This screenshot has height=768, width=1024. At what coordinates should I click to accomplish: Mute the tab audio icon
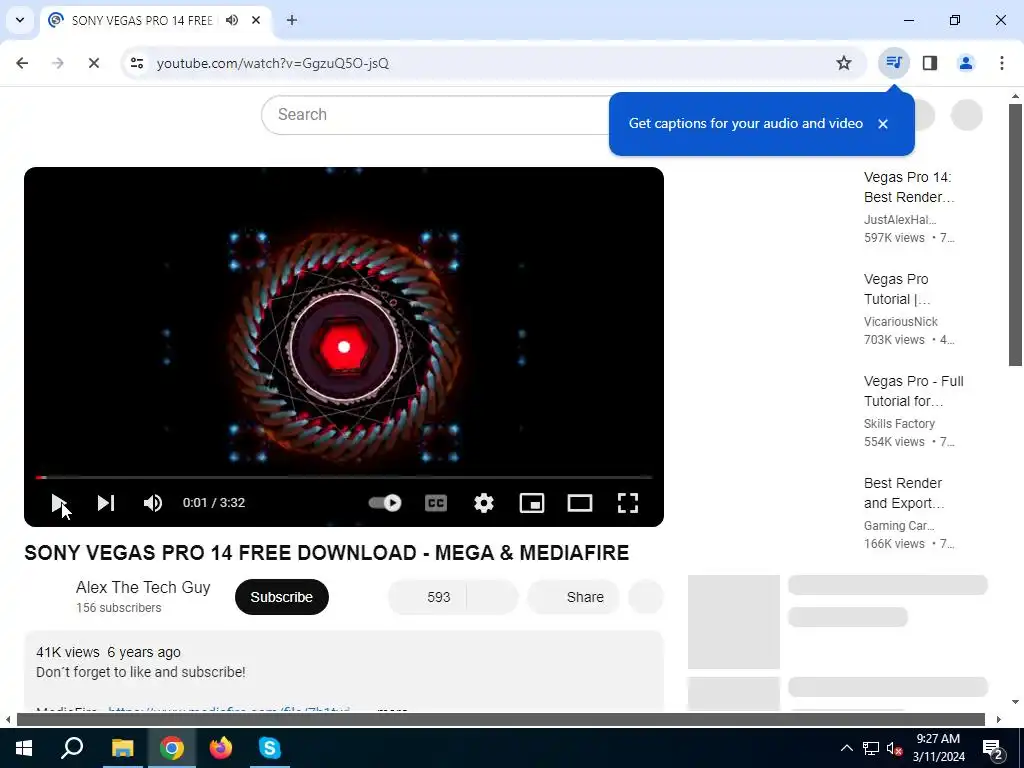click(x=232, y=20)
